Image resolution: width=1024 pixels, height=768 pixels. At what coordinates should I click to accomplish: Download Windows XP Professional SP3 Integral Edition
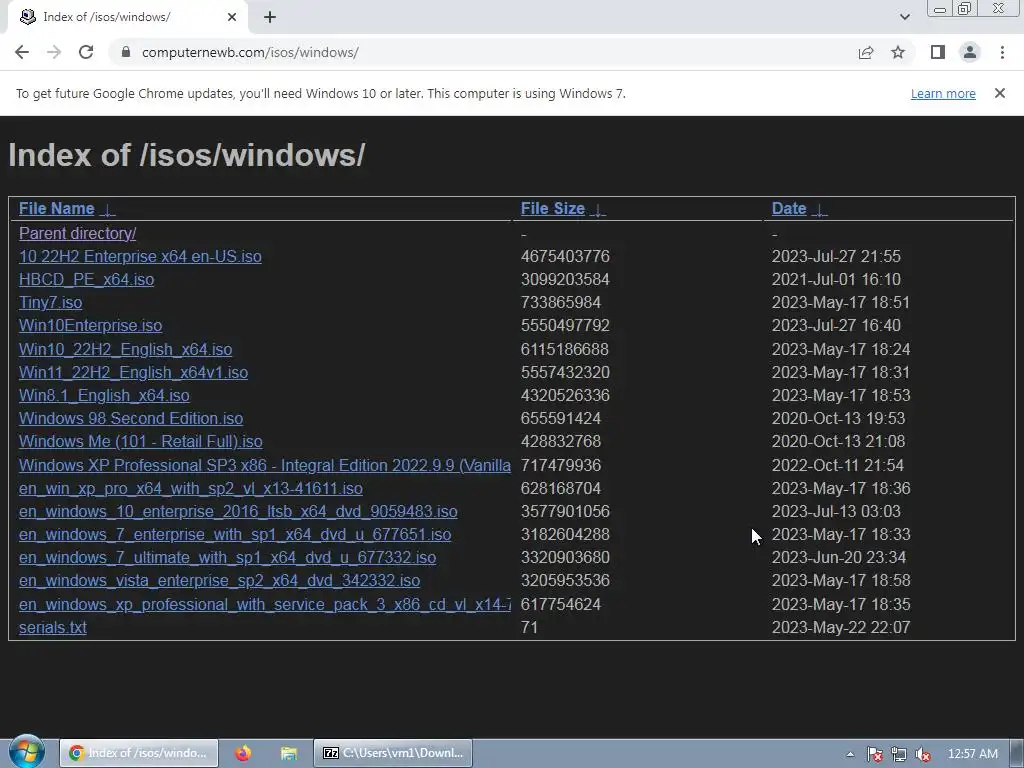[264, 465]
